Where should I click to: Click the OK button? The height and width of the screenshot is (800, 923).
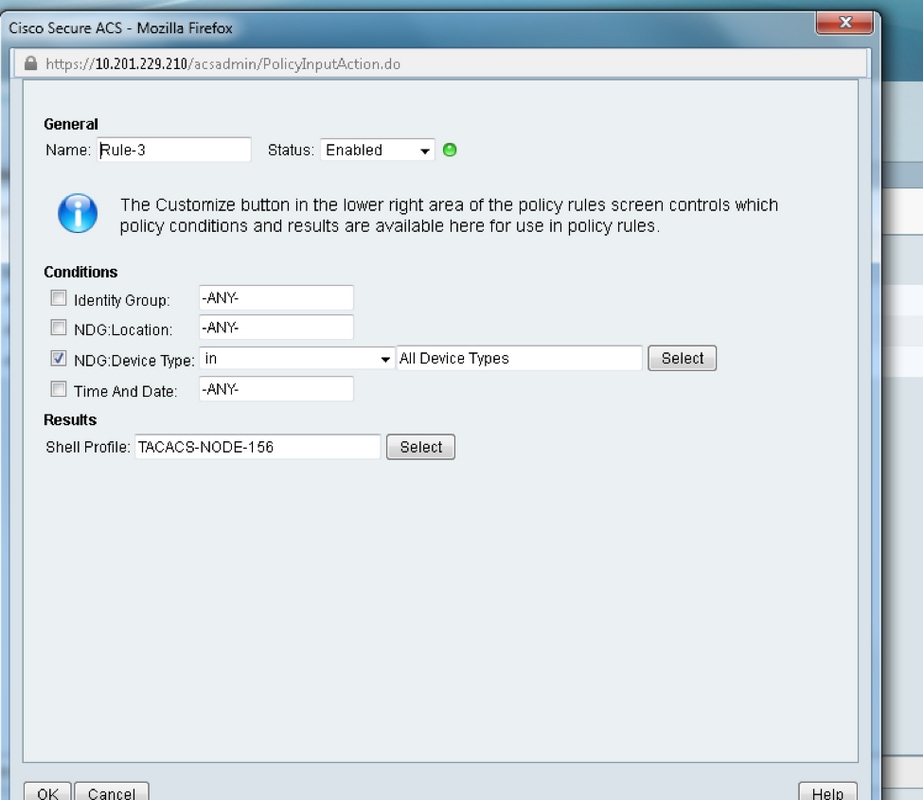(x=48, y=793)
